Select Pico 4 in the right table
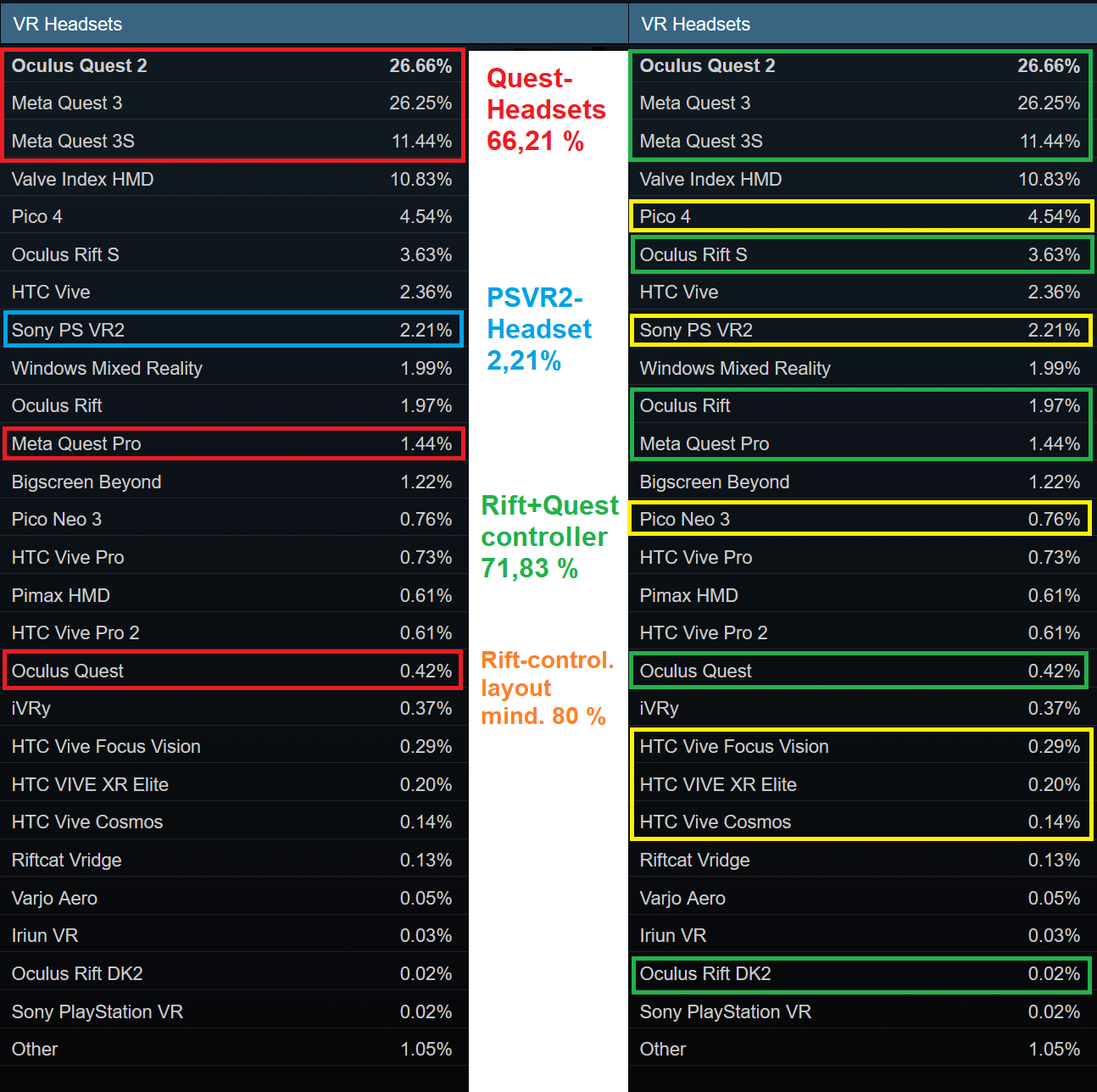 [x=862, y=216]
